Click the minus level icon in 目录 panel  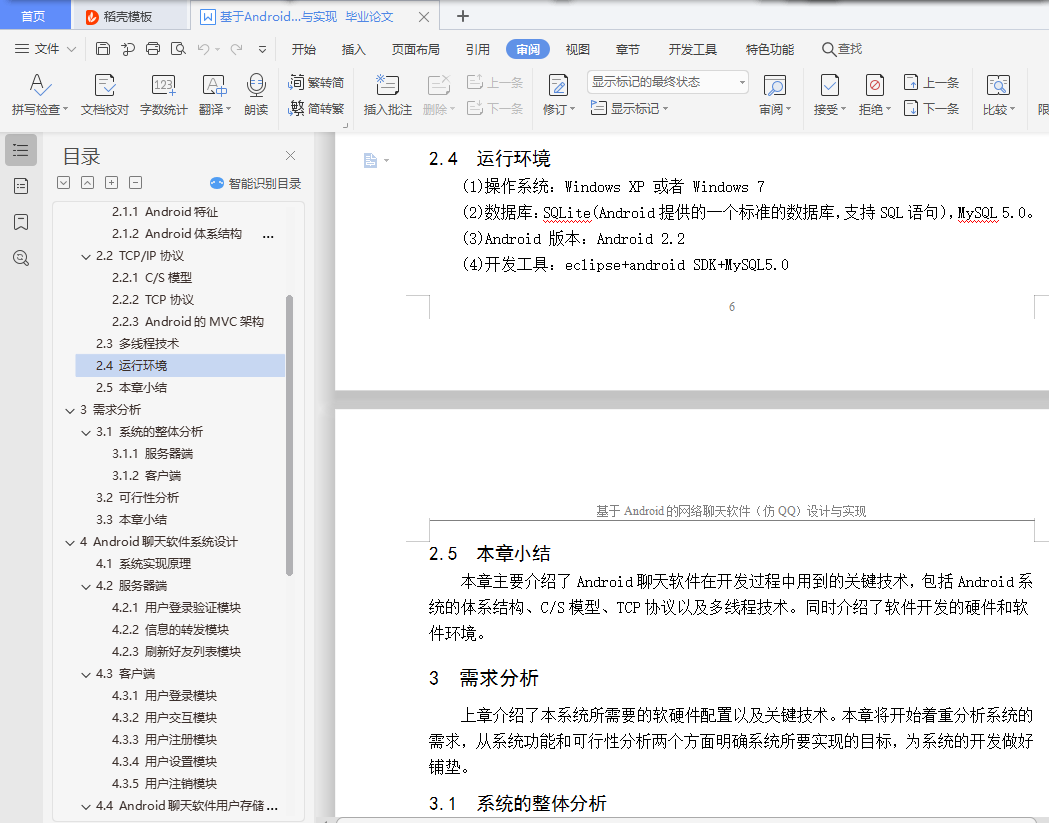136,183
